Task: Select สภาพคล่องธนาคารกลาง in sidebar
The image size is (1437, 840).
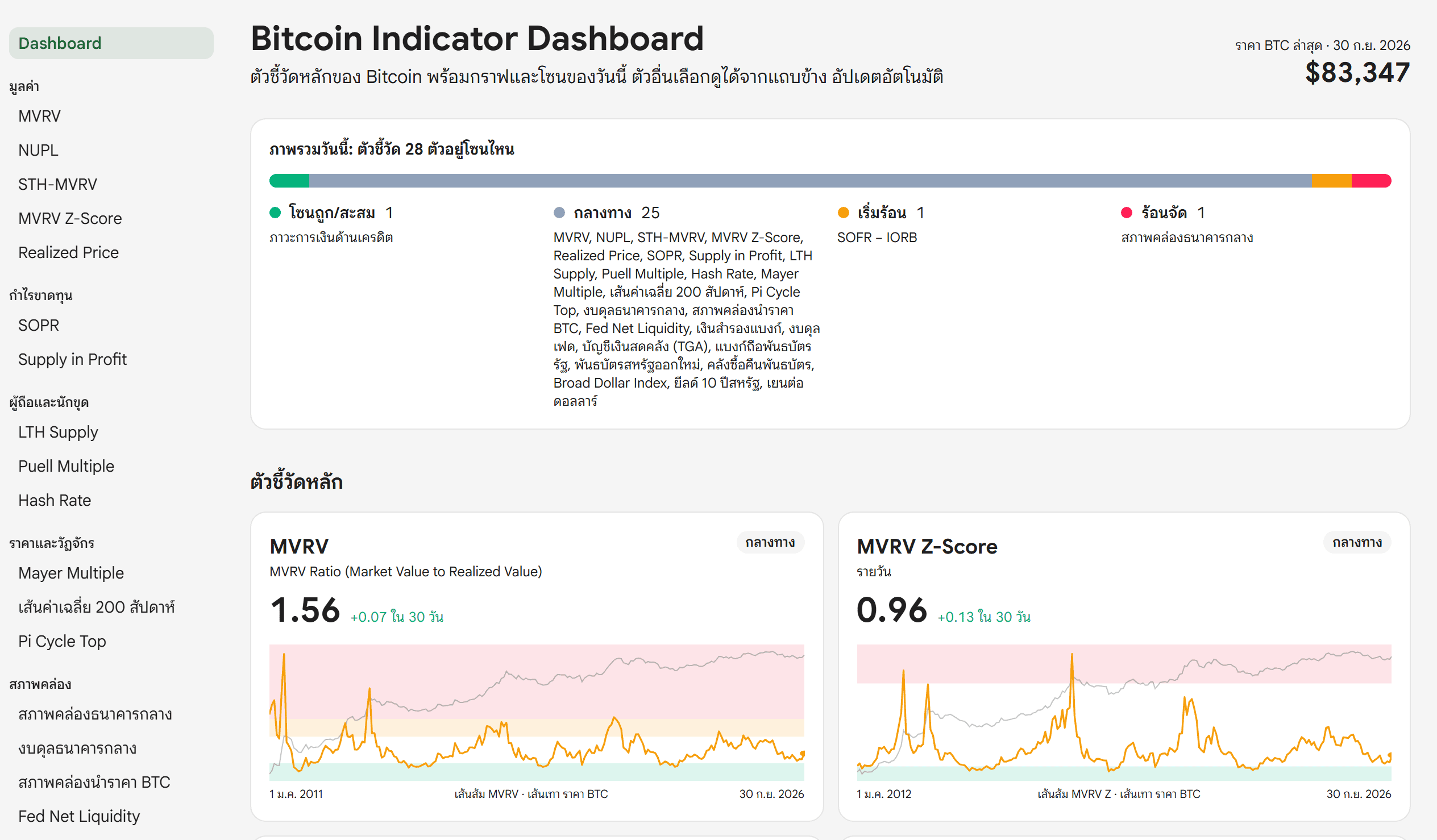Action: pyautogui.click(x=95, y=714)
